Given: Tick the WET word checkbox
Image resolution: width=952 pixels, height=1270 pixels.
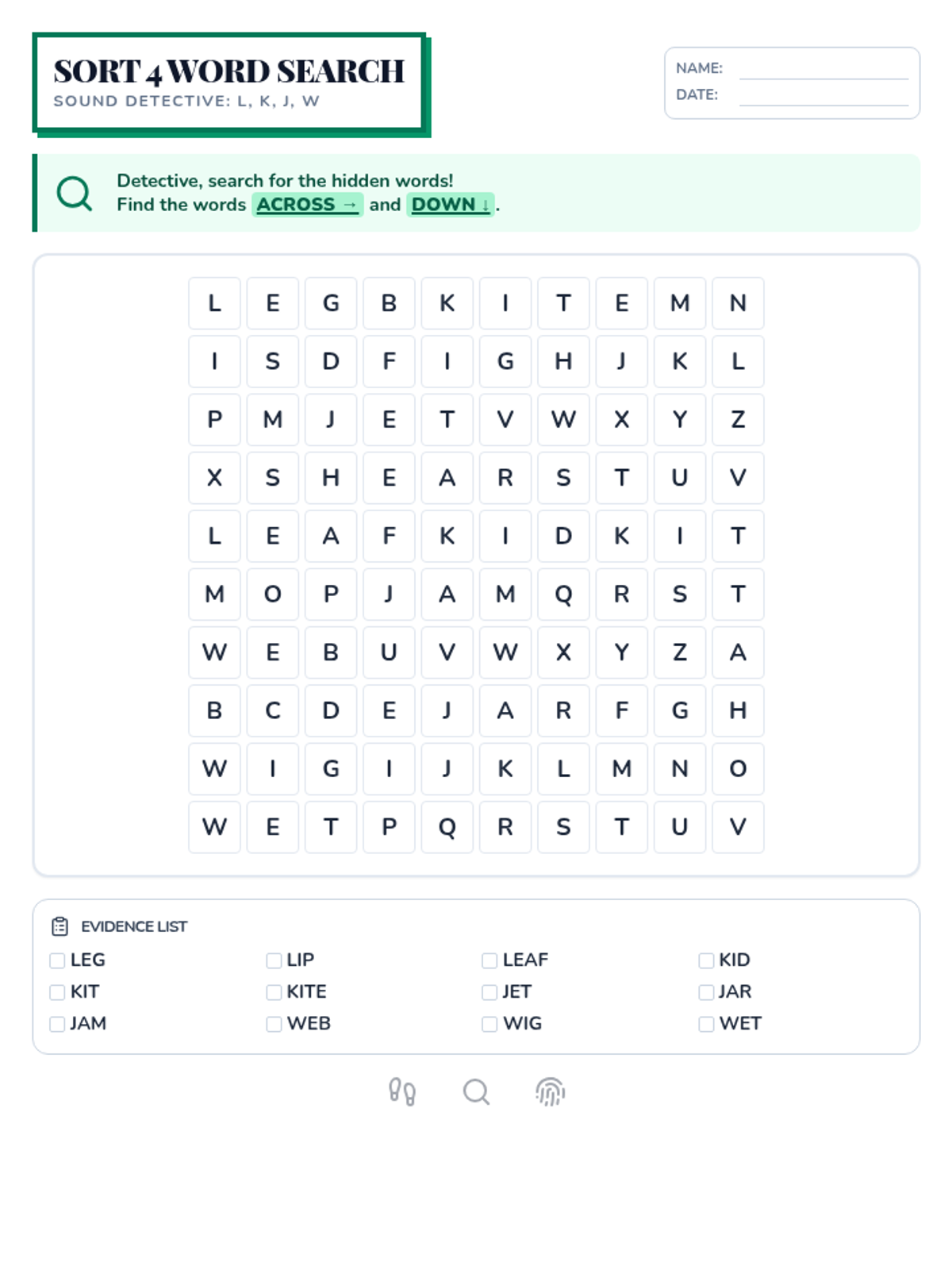Looking at the screenshot, I should [706, 1024].
